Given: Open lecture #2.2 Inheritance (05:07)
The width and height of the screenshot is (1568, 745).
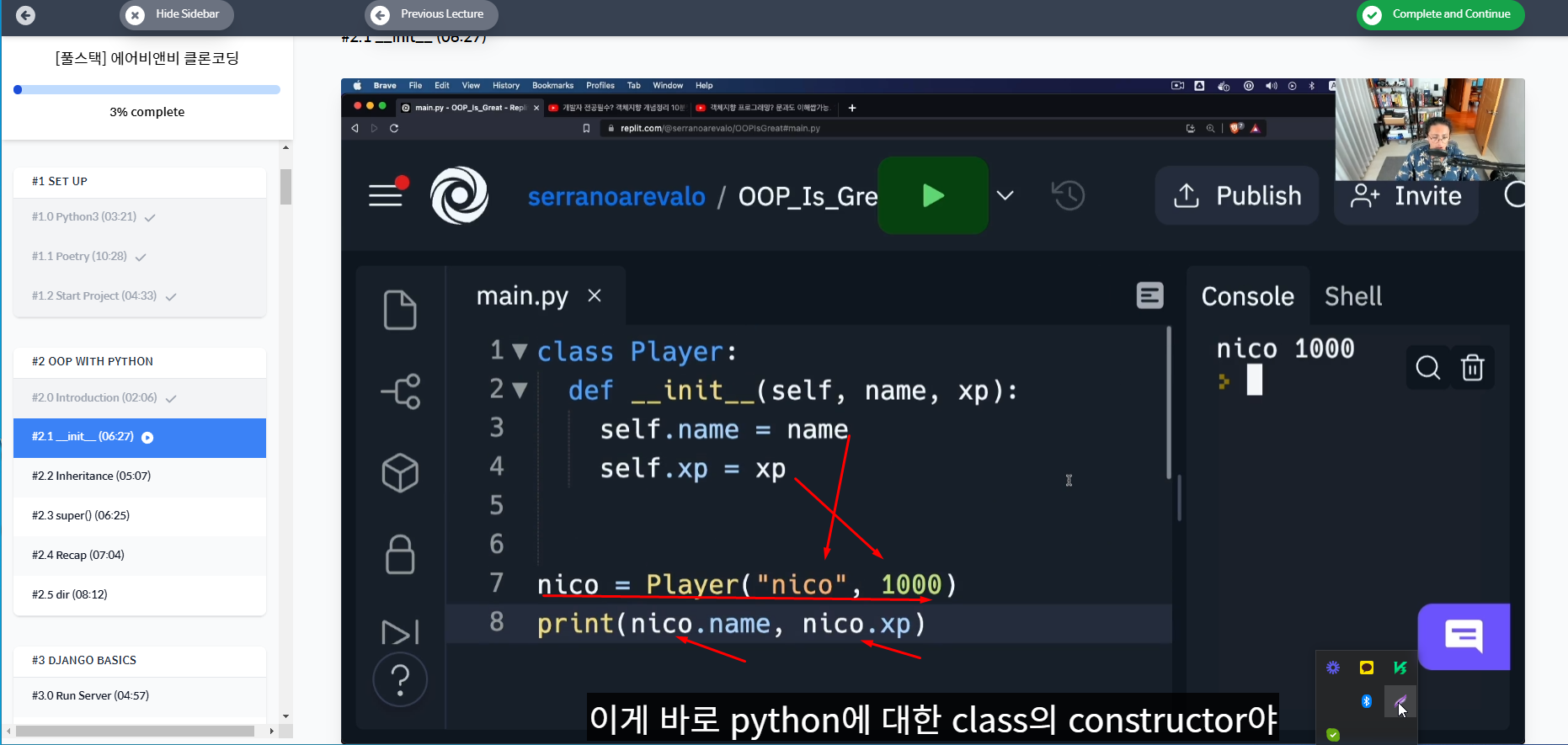Looking at the screenshot, I should [x=140, y=476].
